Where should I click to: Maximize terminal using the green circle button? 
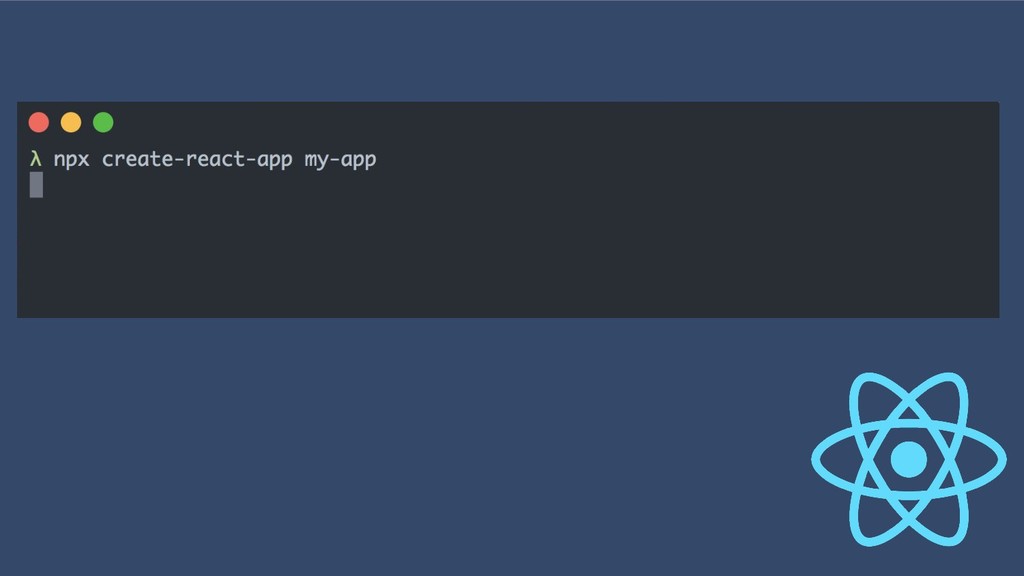coord(103,122)
